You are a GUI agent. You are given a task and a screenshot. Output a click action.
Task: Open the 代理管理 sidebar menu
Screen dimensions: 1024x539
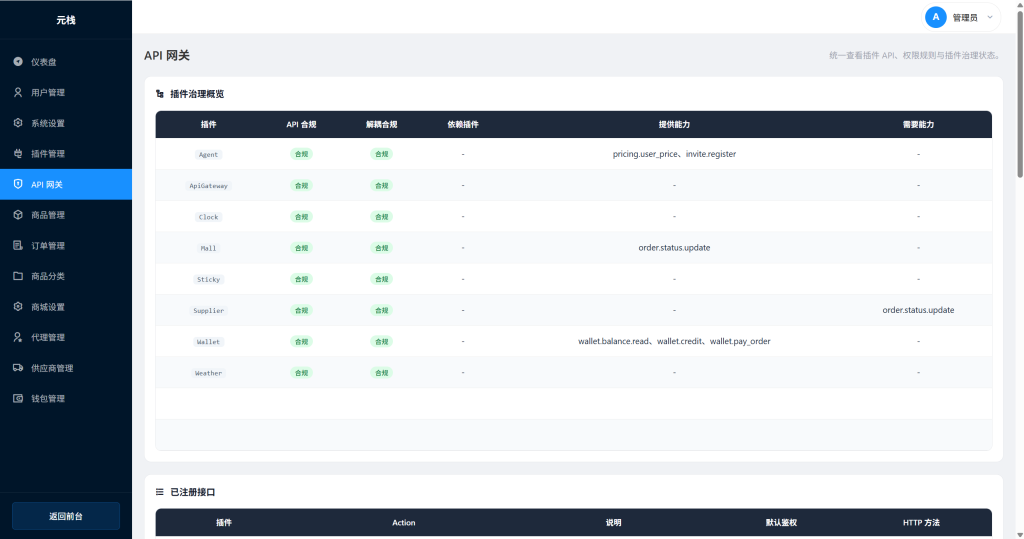click(x=66, y=338)
